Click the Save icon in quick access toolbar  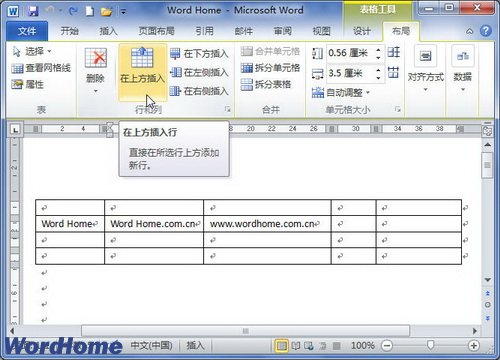point(33,11)
